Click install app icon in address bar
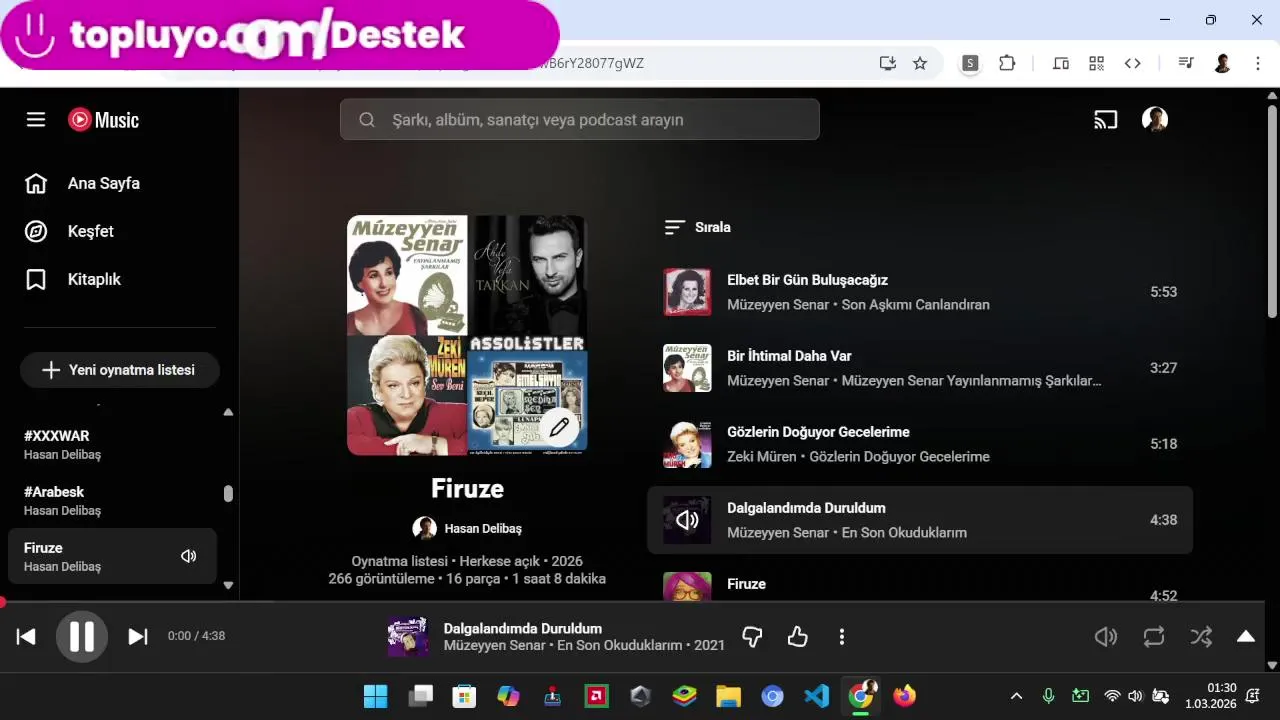Image resolution: width=1280 pixels, height=720 pixels. [x=887, y=63]
